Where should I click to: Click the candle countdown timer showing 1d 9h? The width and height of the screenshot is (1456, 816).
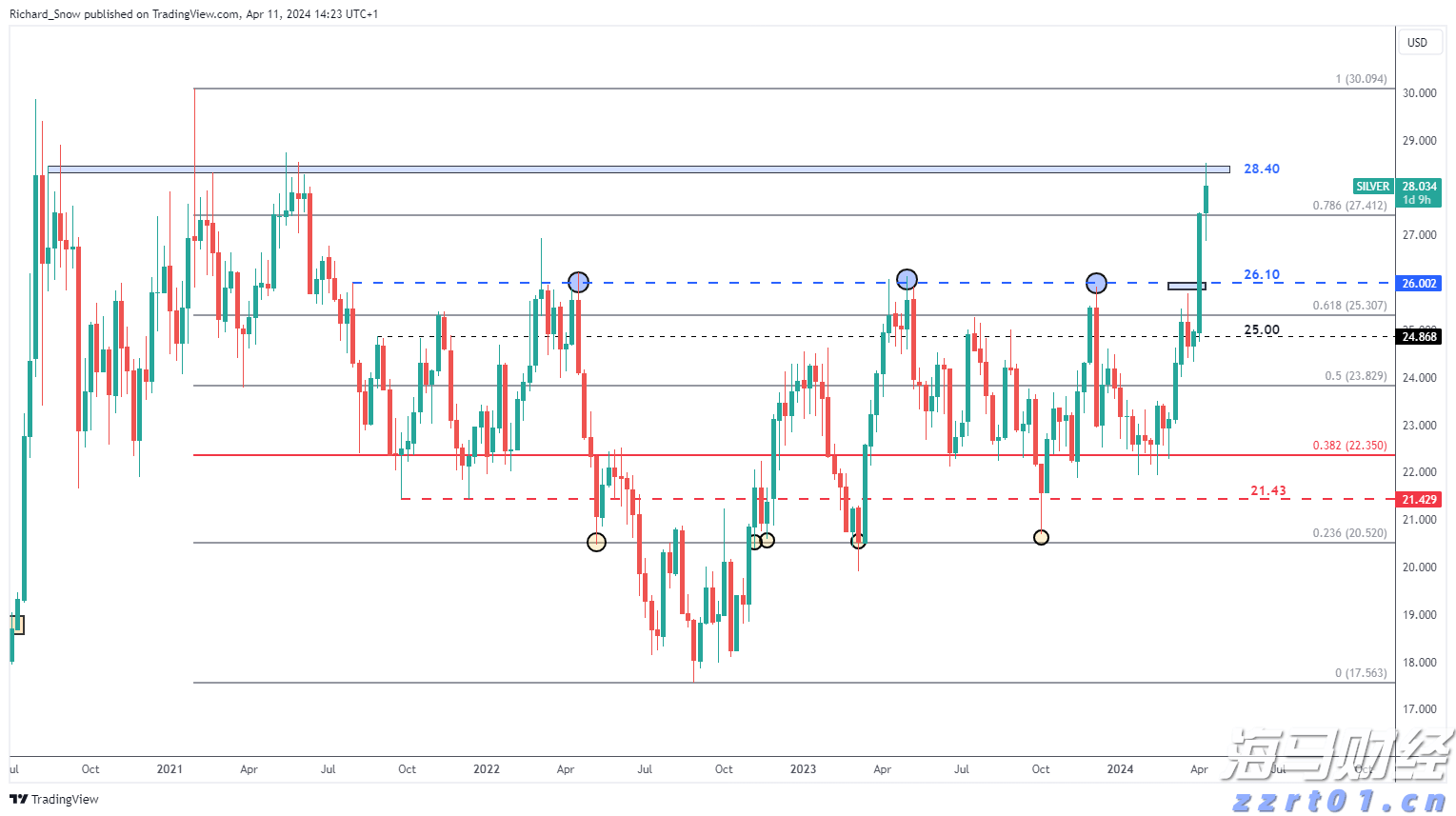pyautogui.click(x=1418, y=199)
